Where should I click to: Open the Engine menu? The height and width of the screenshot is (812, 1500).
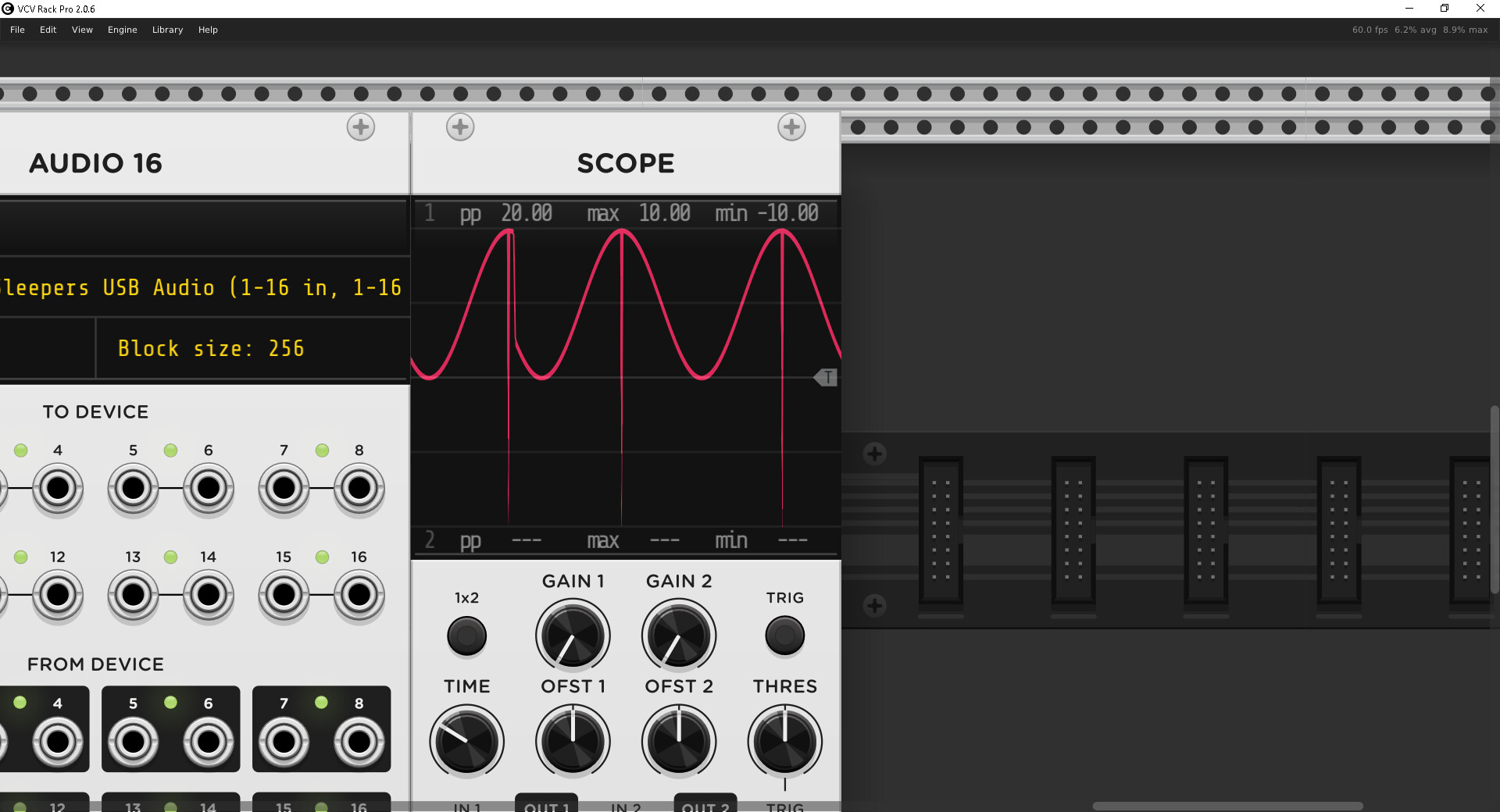[x=122, y=30]
